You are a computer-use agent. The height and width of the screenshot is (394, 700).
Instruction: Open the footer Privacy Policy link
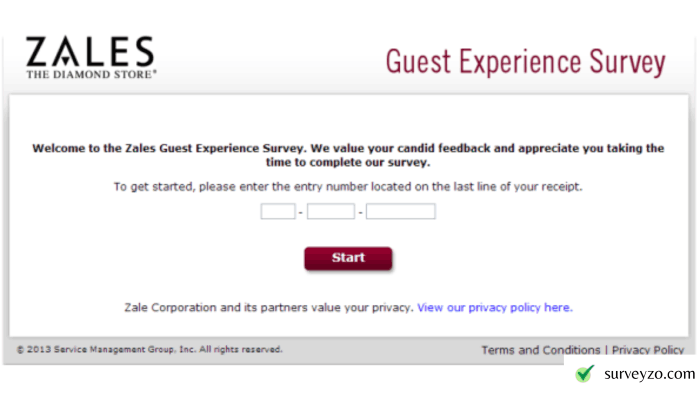(x=648, y=350)
